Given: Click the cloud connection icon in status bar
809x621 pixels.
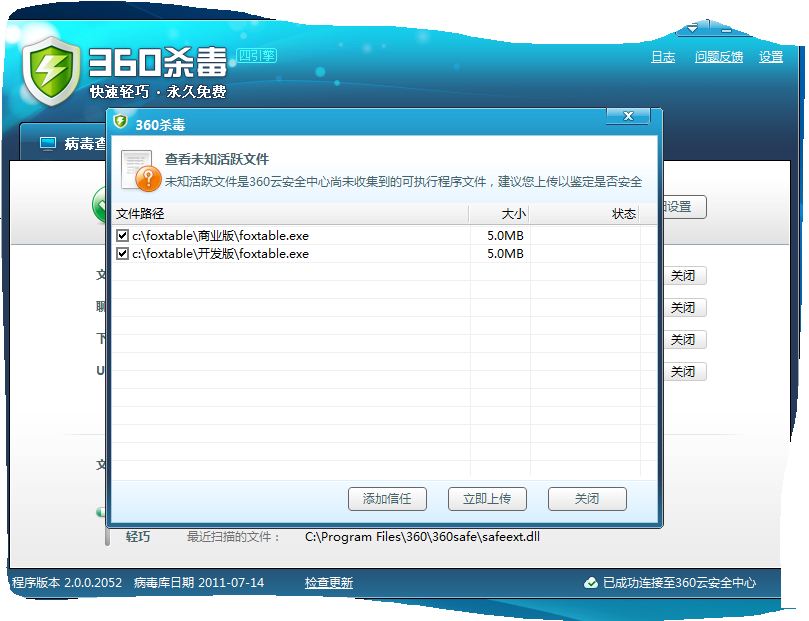Looking at the screenshot, I should [590, 583].
